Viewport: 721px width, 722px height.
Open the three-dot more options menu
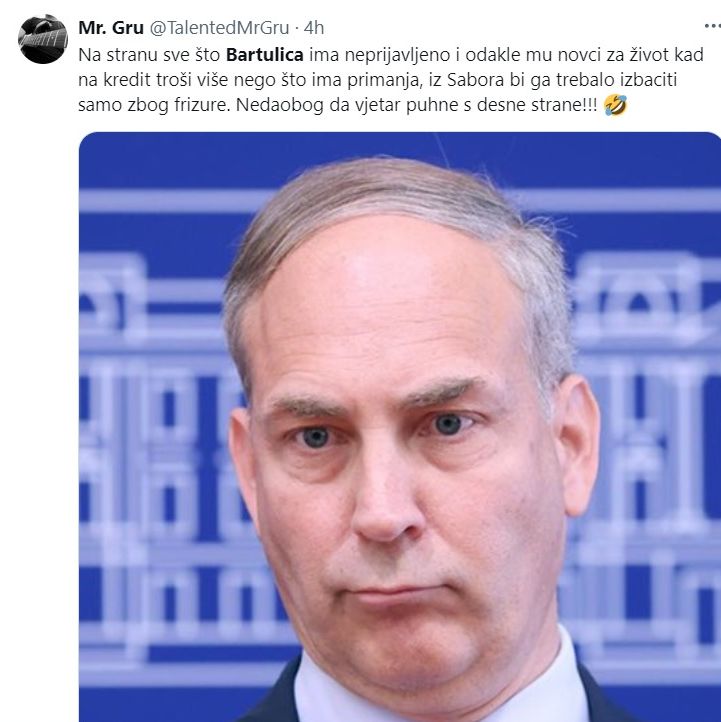click(x=712, y=27)
